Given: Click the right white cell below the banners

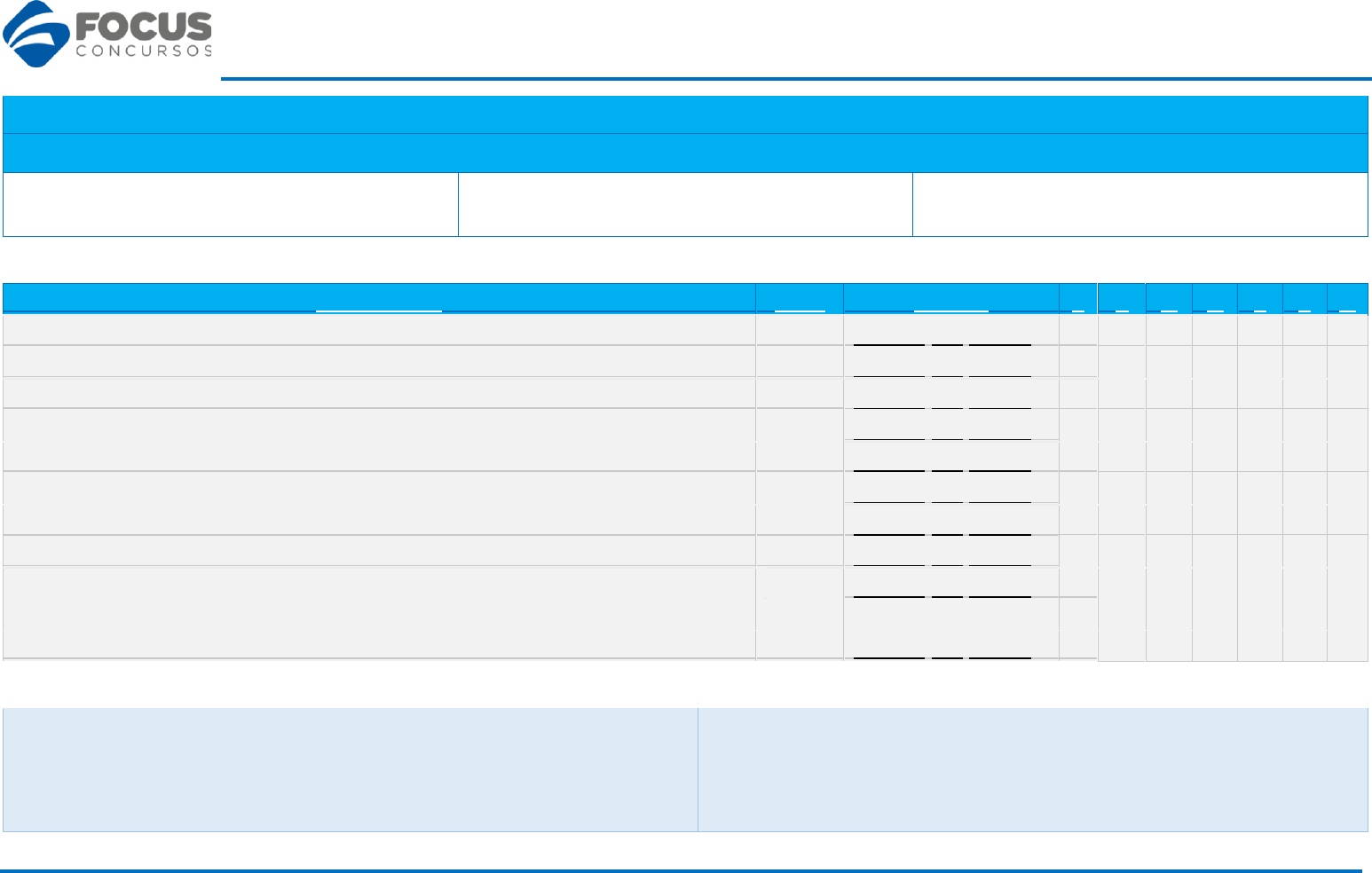Looking at the screenshot, I should pos(1139,204).
